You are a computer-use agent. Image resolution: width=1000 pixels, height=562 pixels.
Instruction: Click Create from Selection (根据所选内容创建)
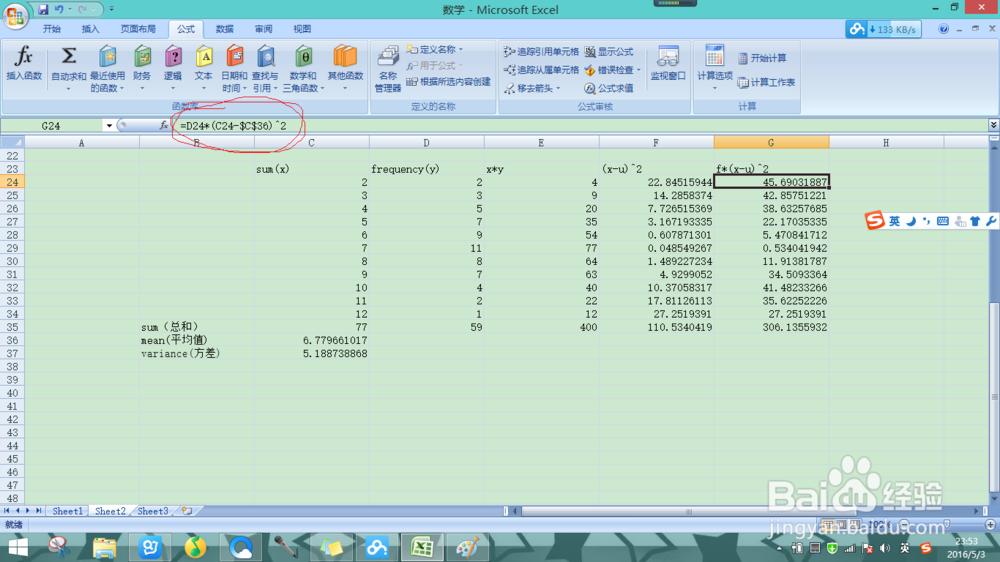click(x=448, y=82)
